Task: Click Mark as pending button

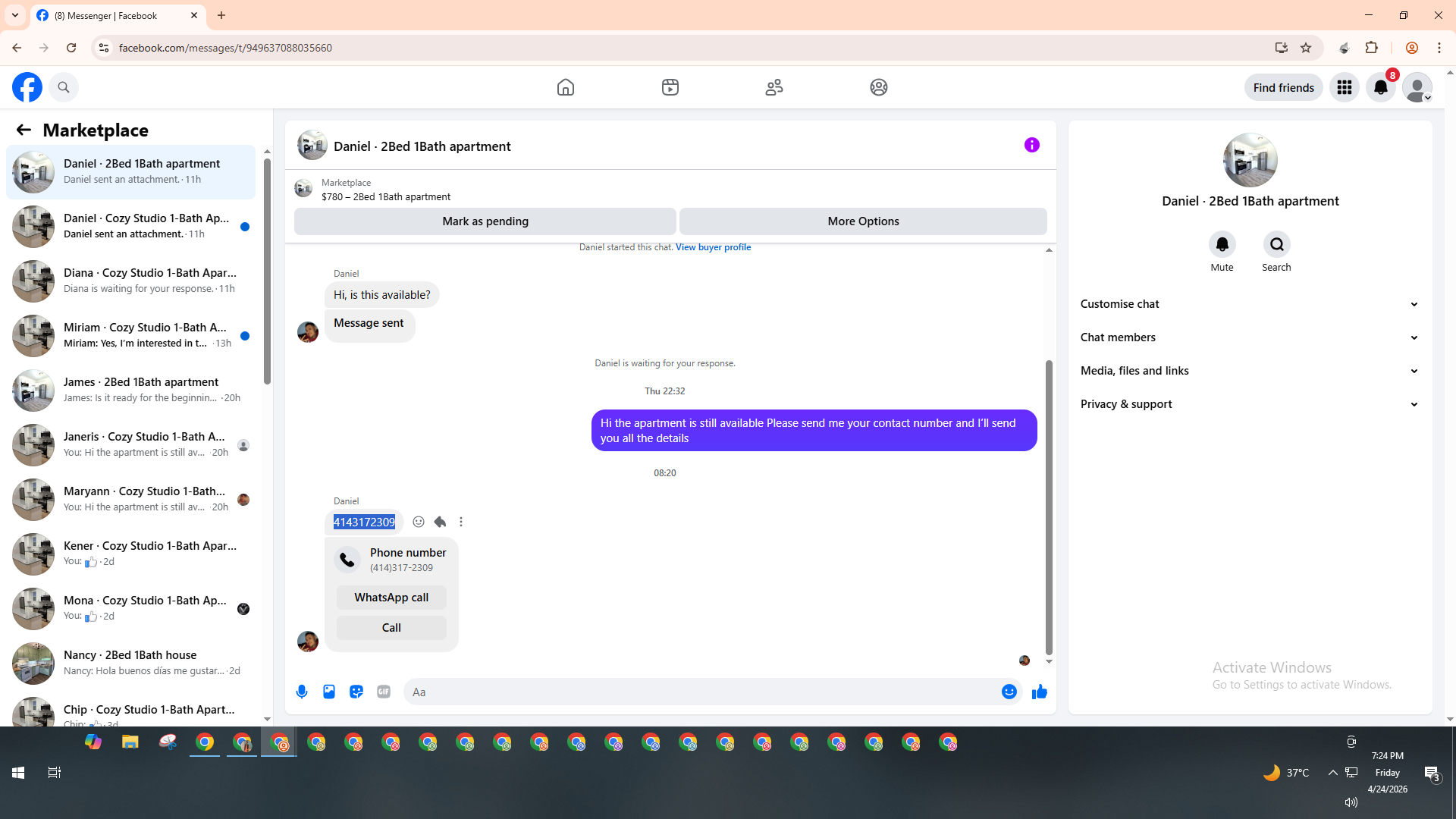Action: [x=485, y=221]
